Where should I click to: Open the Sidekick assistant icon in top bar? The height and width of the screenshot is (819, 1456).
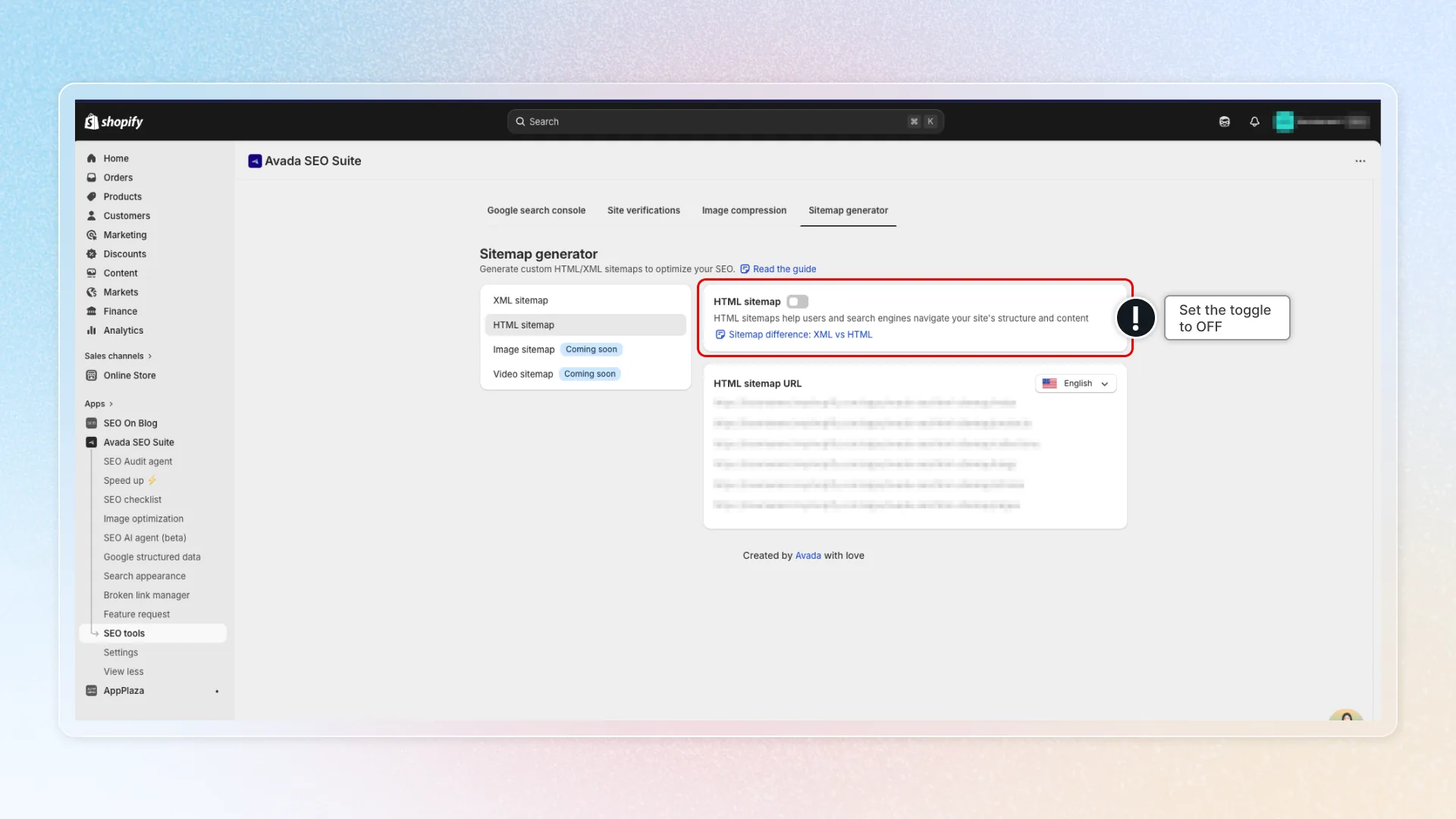[x=1224, y=121]
